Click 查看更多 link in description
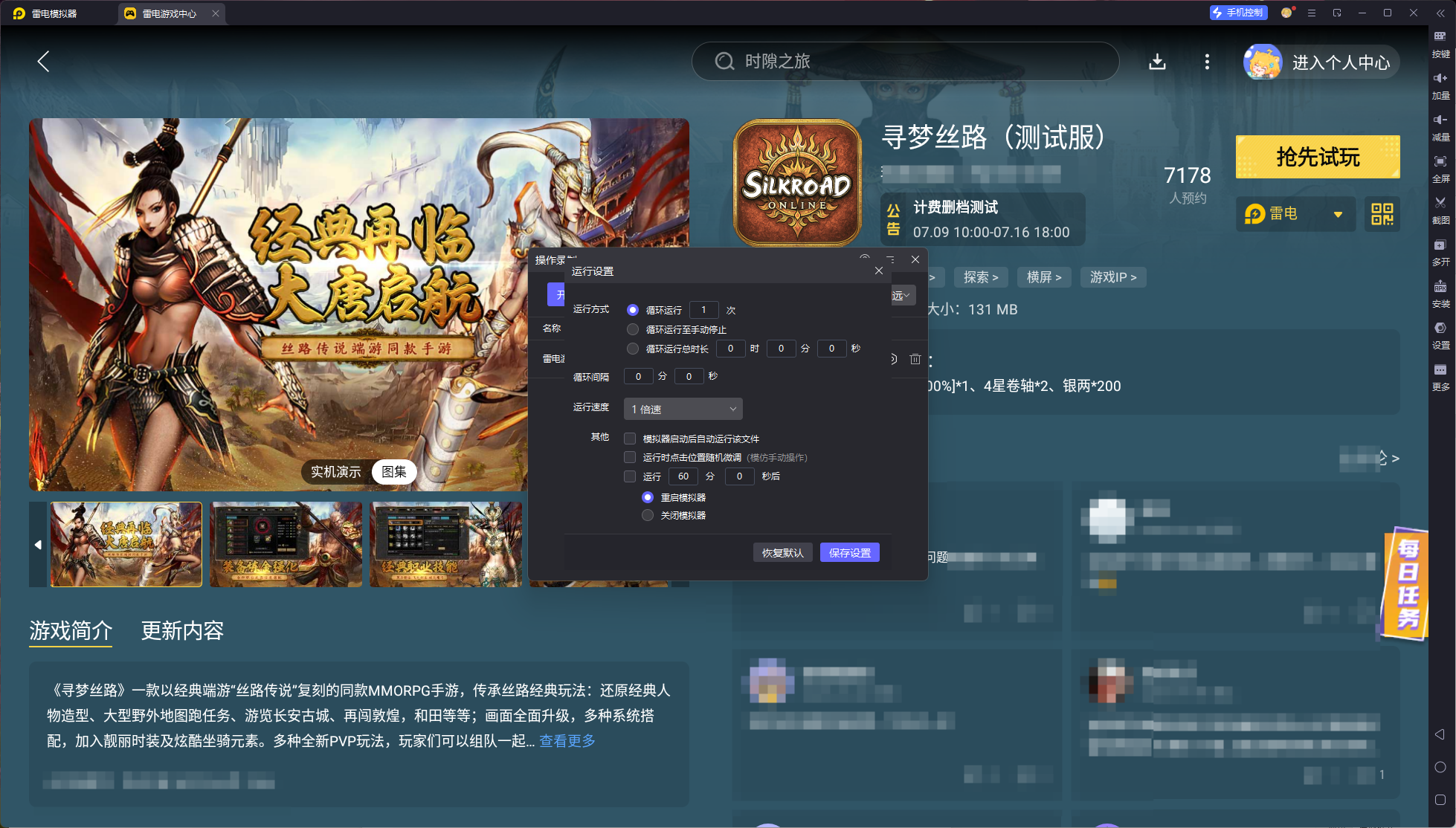 (x=567, y=741)
